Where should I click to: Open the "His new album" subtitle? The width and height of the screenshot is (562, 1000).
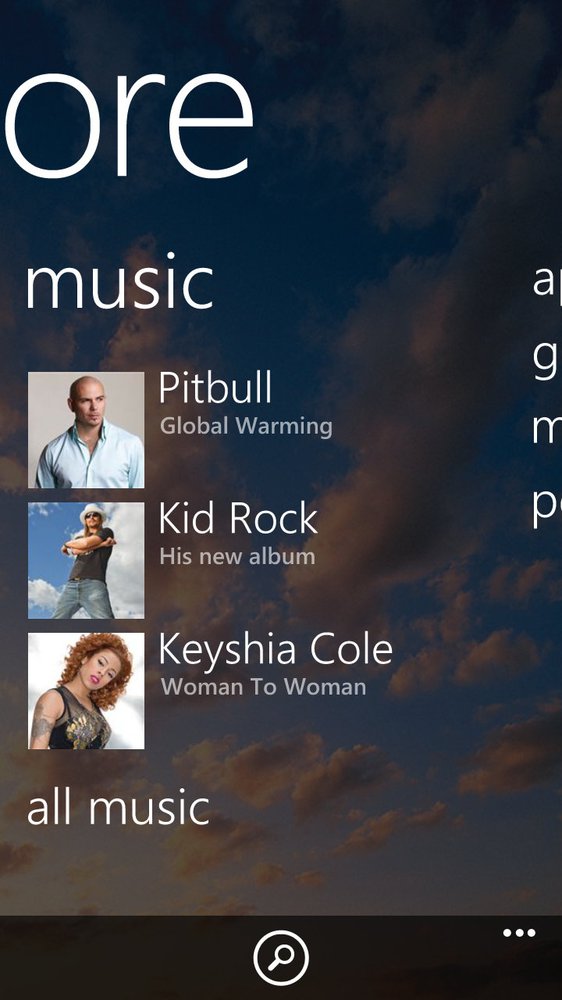(237, 556)
